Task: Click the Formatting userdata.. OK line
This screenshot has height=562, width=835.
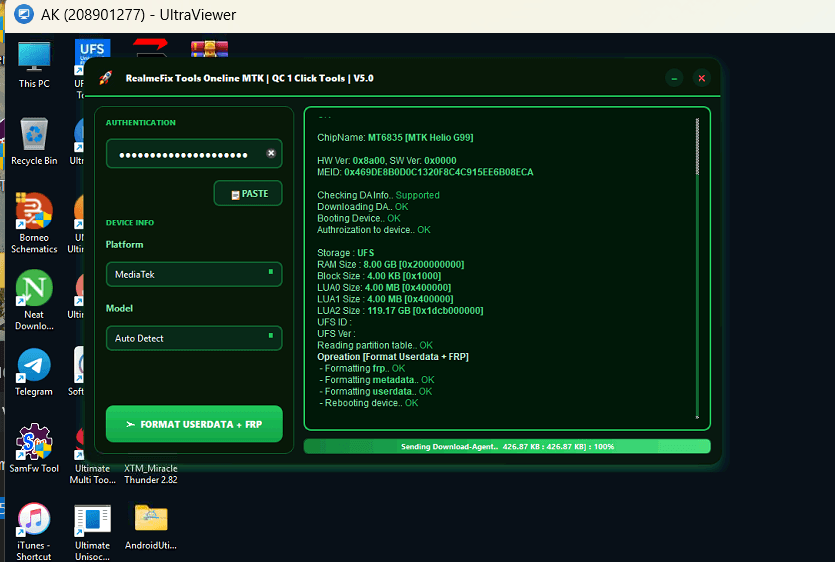Action: pos(375,391)
